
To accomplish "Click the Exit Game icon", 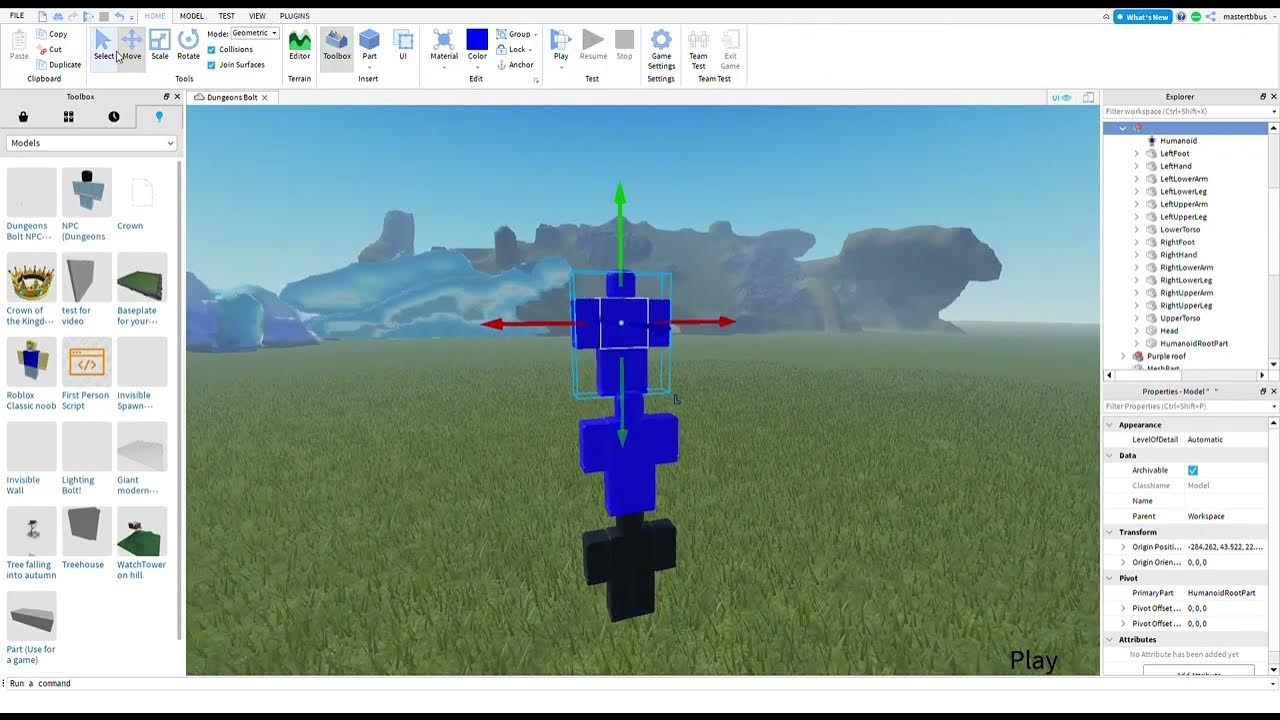I will click(730, 39).
